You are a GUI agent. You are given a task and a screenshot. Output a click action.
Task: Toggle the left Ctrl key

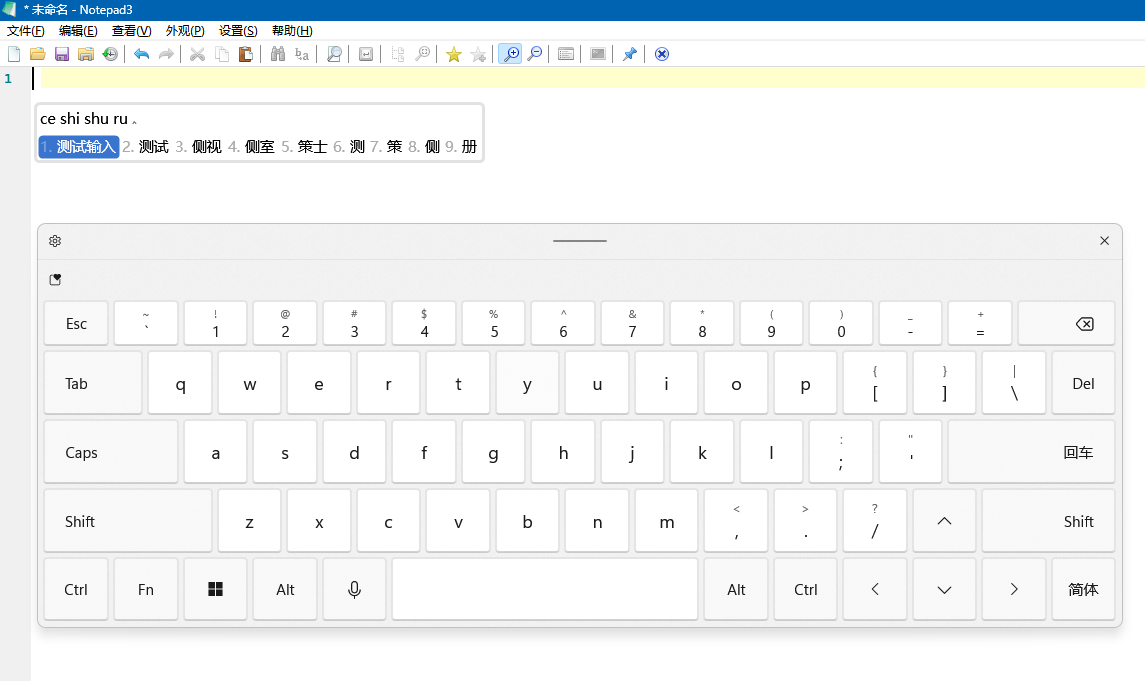(76, 590)
